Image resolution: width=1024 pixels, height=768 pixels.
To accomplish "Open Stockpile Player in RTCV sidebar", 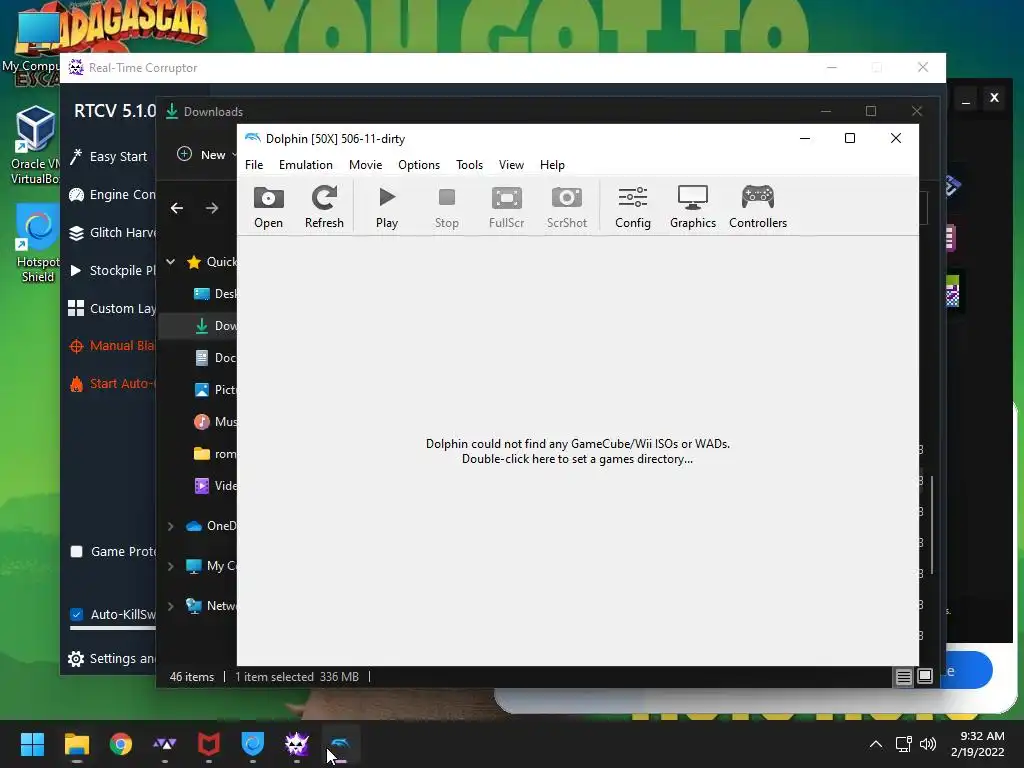I will [111, 270].
